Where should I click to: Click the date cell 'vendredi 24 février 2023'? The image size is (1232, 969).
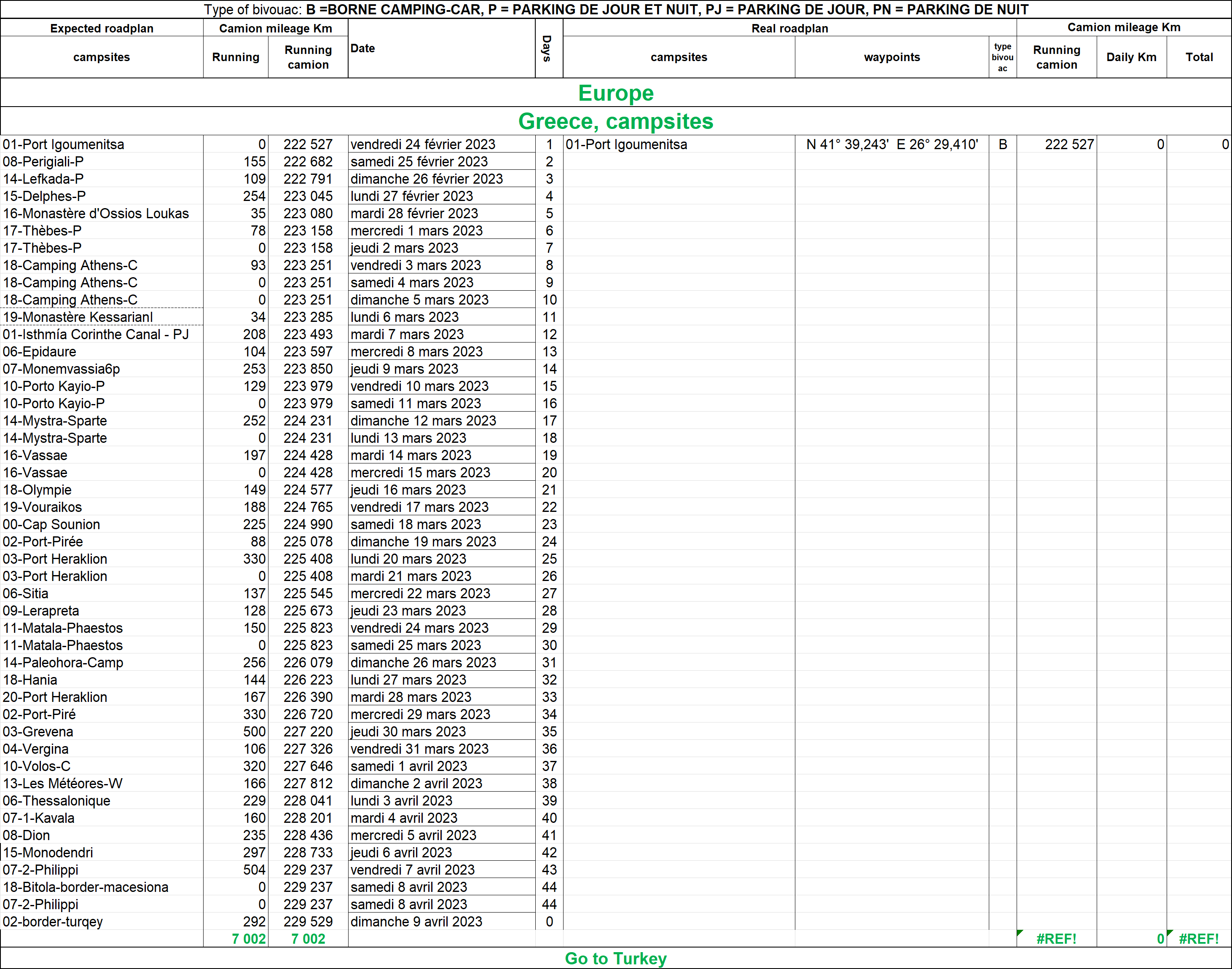pyautogui.click(x=423, y=145)
